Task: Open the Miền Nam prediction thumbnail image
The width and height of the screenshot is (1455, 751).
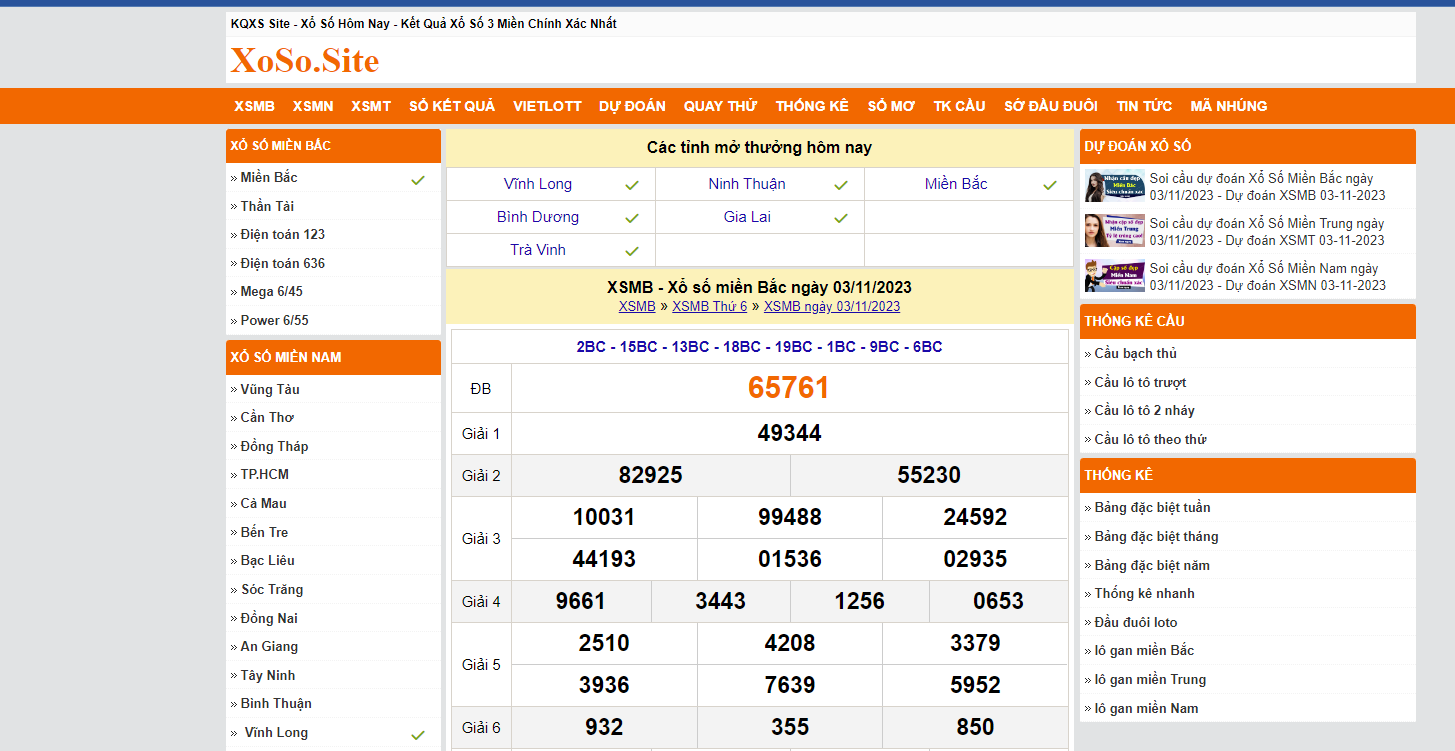Action: click(x=1101, y=276)
